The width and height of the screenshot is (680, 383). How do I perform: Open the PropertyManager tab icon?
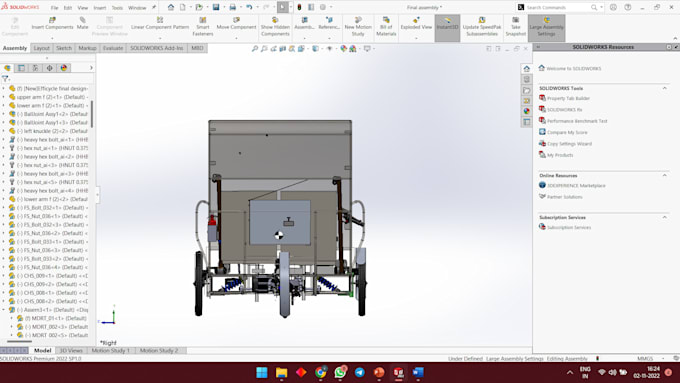[x=21, y=68]
